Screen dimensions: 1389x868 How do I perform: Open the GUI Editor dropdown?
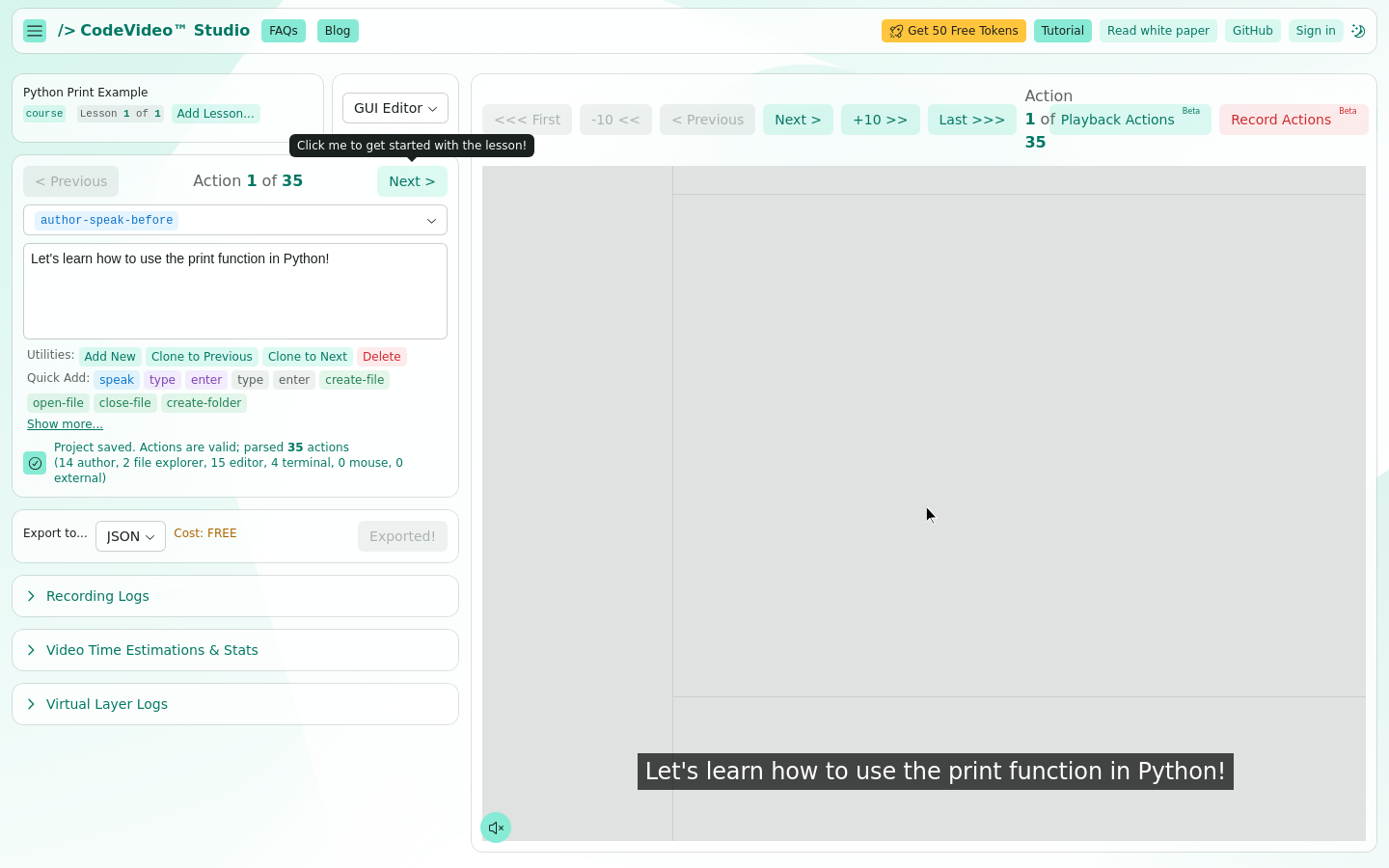coord(395,108)
